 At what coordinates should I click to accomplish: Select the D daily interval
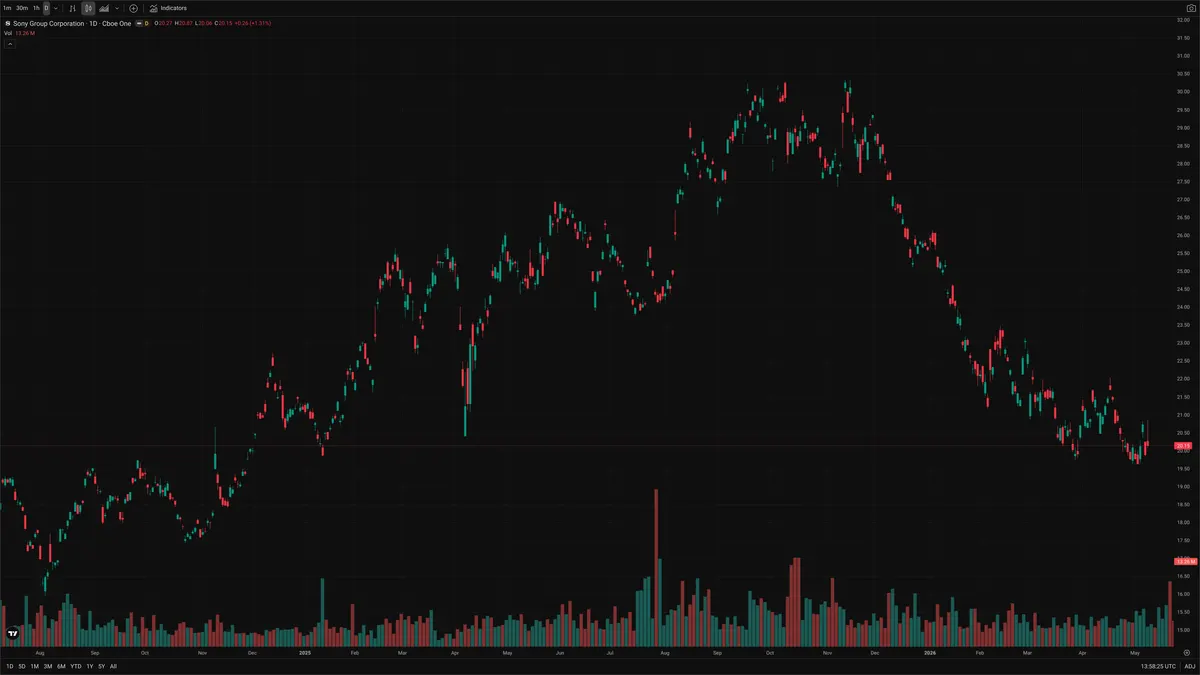coord(46,8)
